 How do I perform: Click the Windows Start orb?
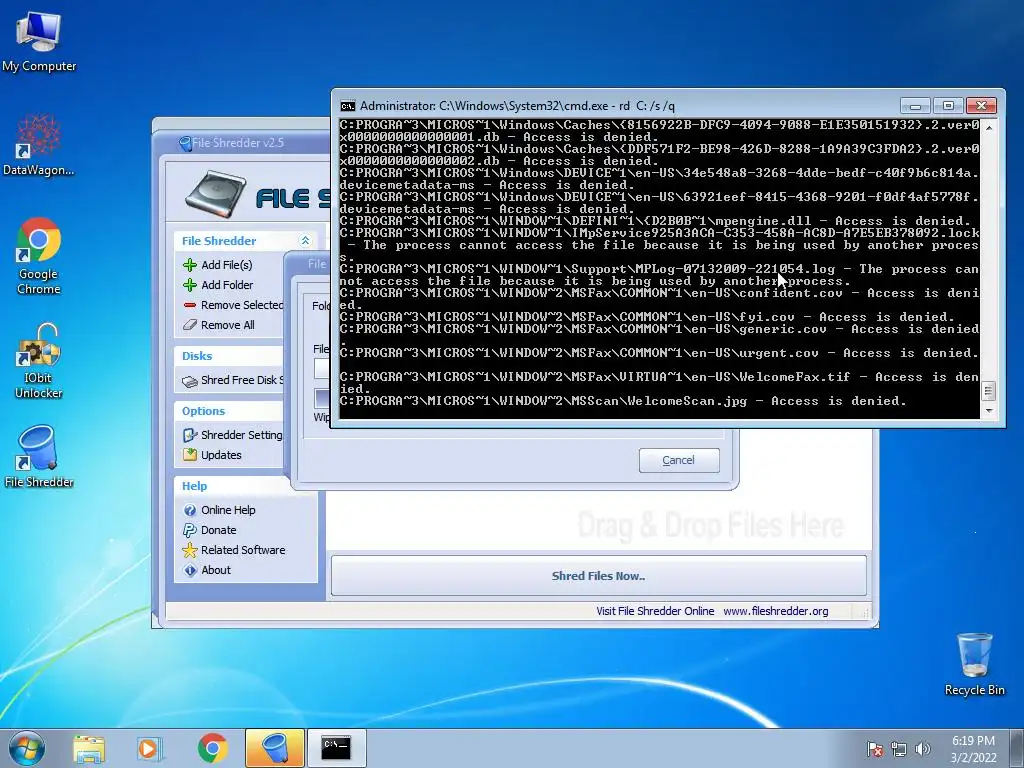27,748
